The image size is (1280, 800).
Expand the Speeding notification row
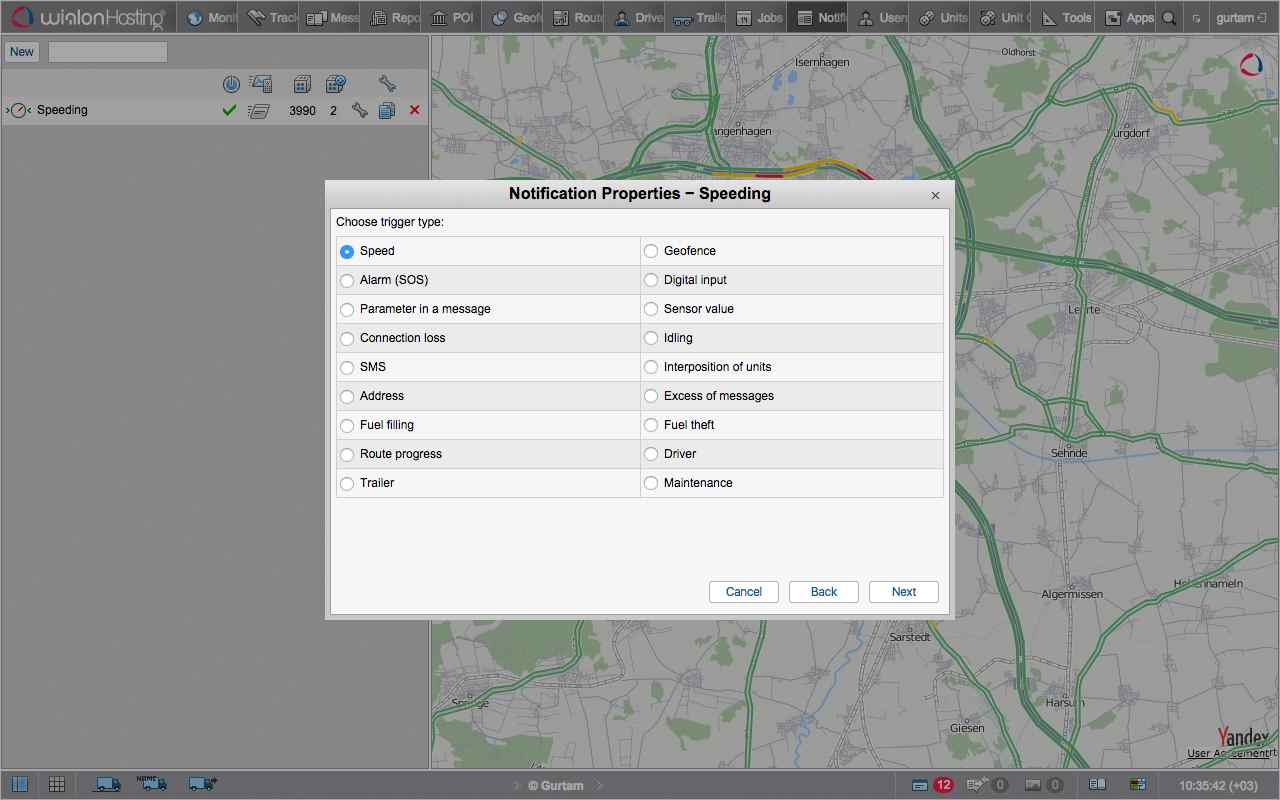click(8, 110)
